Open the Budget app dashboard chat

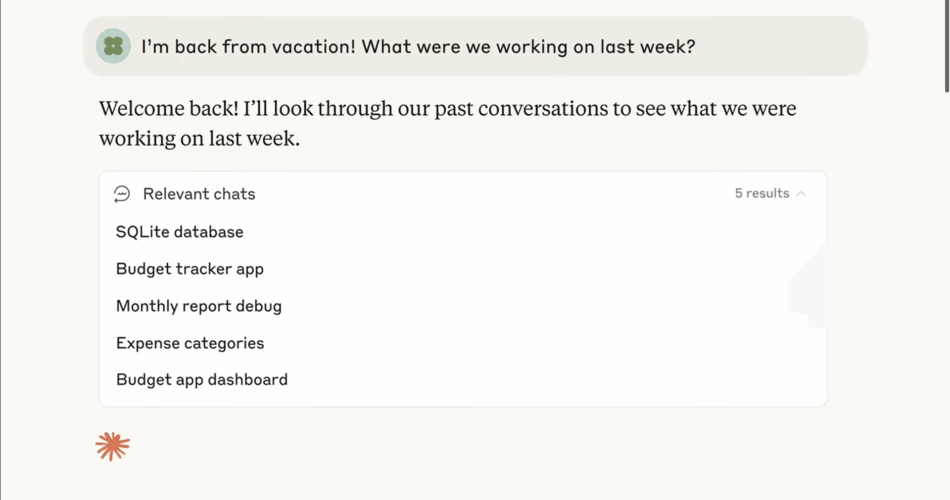point(202,379)
